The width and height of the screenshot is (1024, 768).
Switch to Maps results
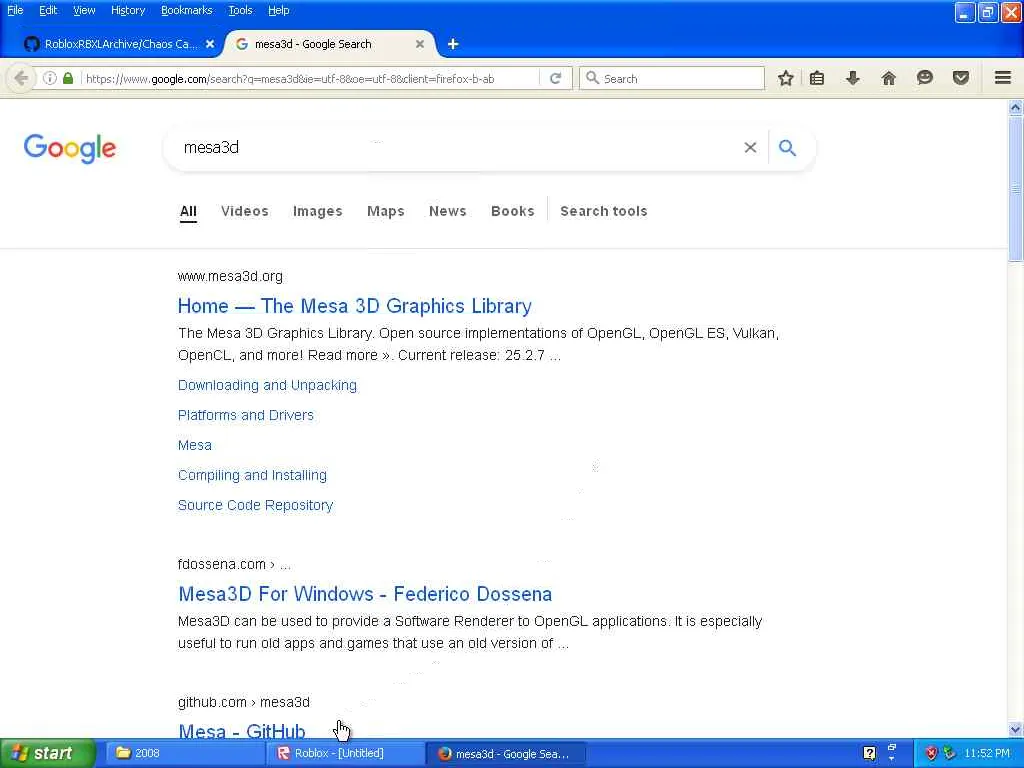(x=385, y=211)
